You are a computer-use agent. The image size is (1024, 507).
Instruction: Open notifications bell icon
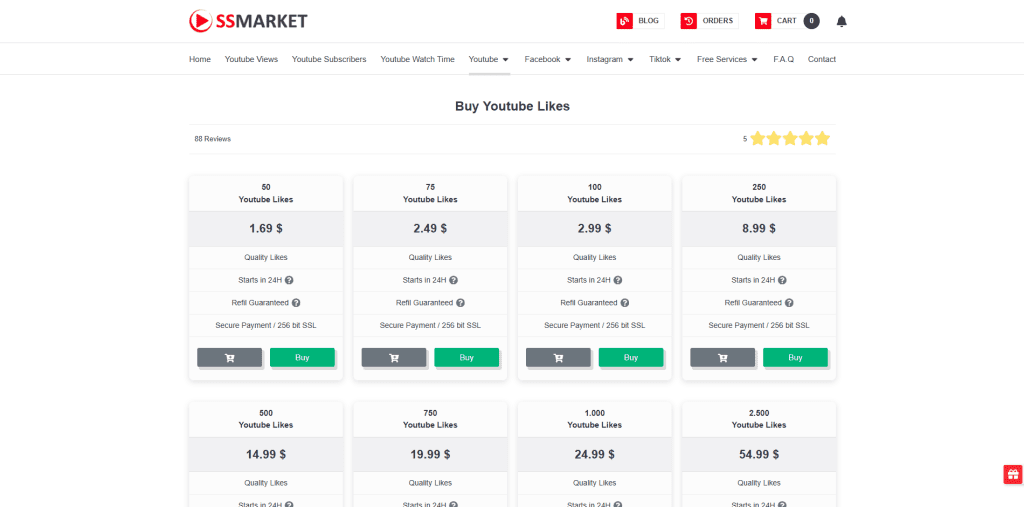tap(841, 21)
